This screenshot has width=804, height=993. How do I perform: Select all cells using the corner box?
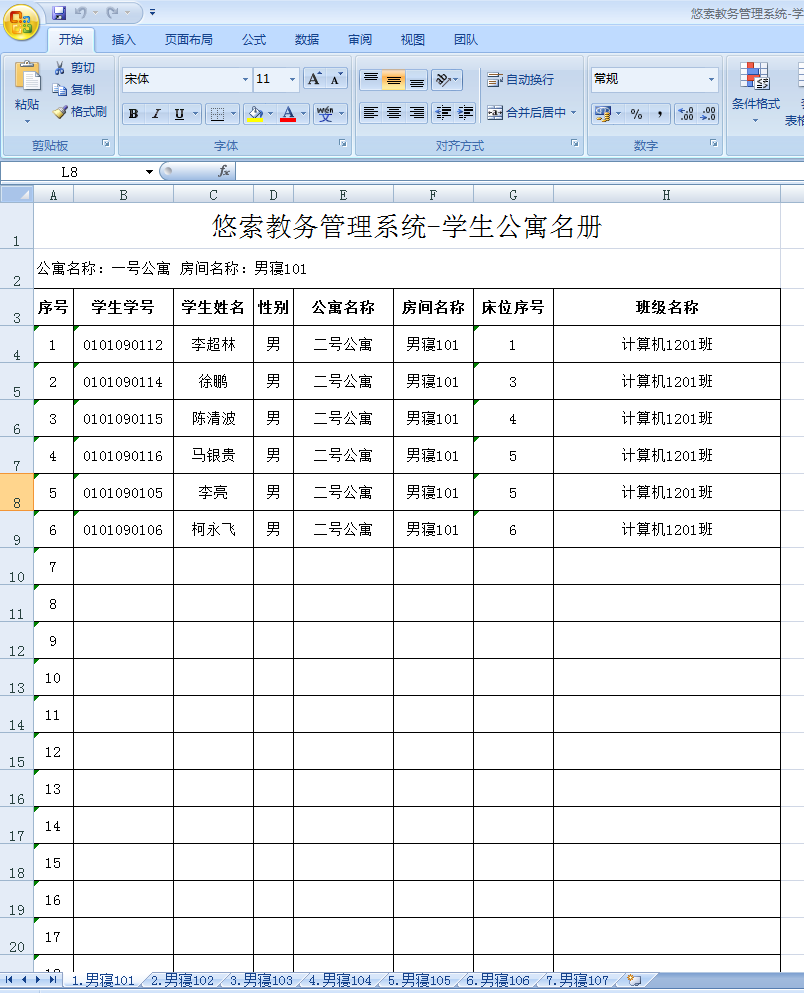point(16,194)
